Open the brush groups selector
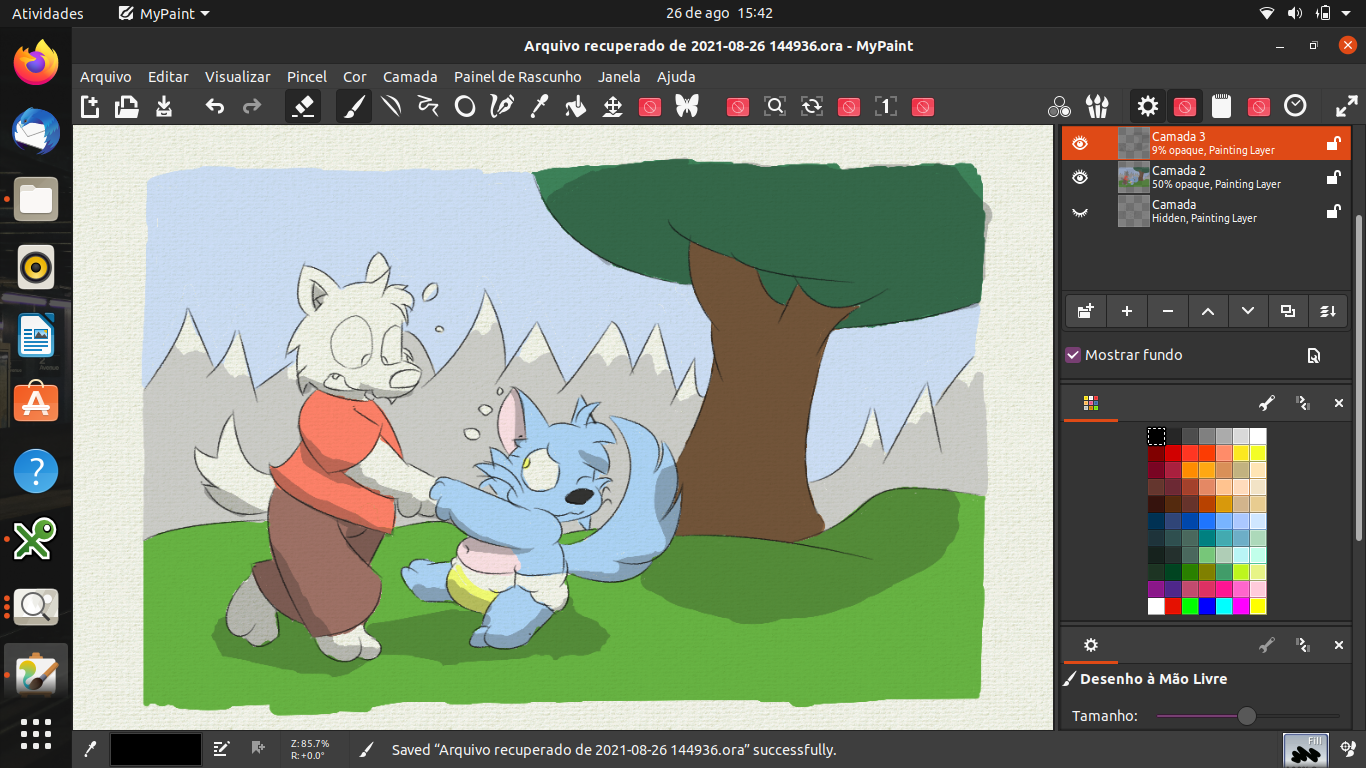1366x768 pixels. (x=1097, y=106)
